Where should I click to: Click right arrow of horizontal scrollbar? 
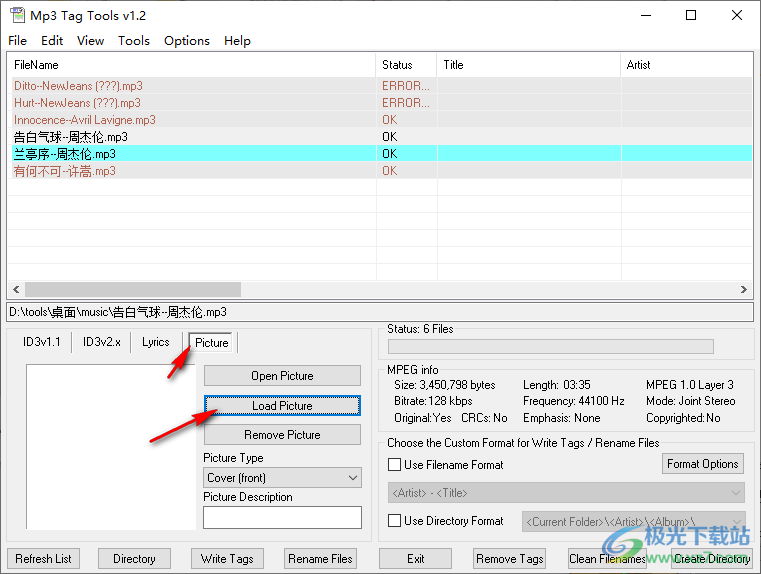(744, 290)
